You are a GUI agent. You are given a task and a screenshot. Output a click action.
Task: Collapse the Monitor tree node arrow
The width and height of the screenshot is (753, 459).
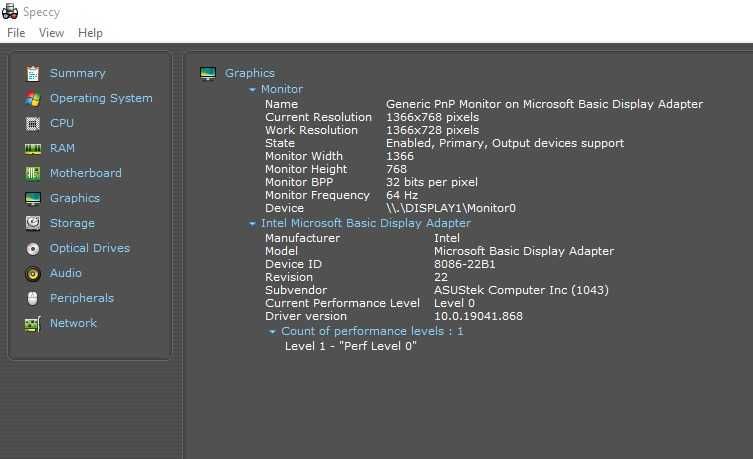tap(252, 90)
